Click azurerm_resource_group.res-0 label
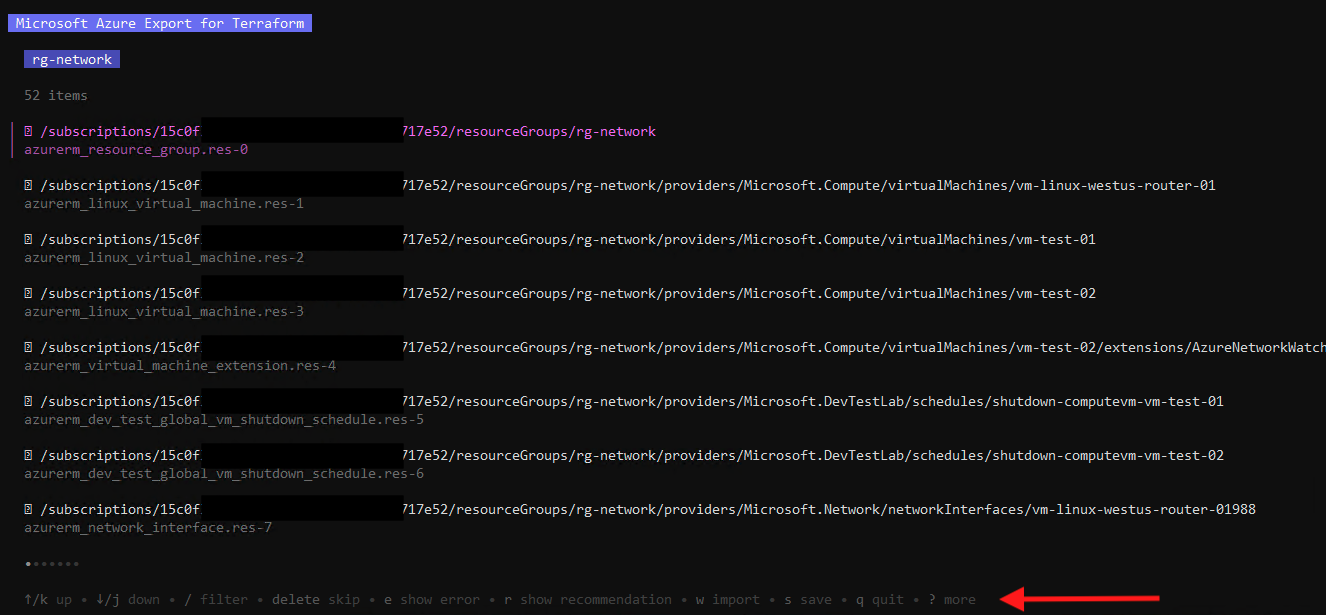1326x615 pixels. pos(136,150)
